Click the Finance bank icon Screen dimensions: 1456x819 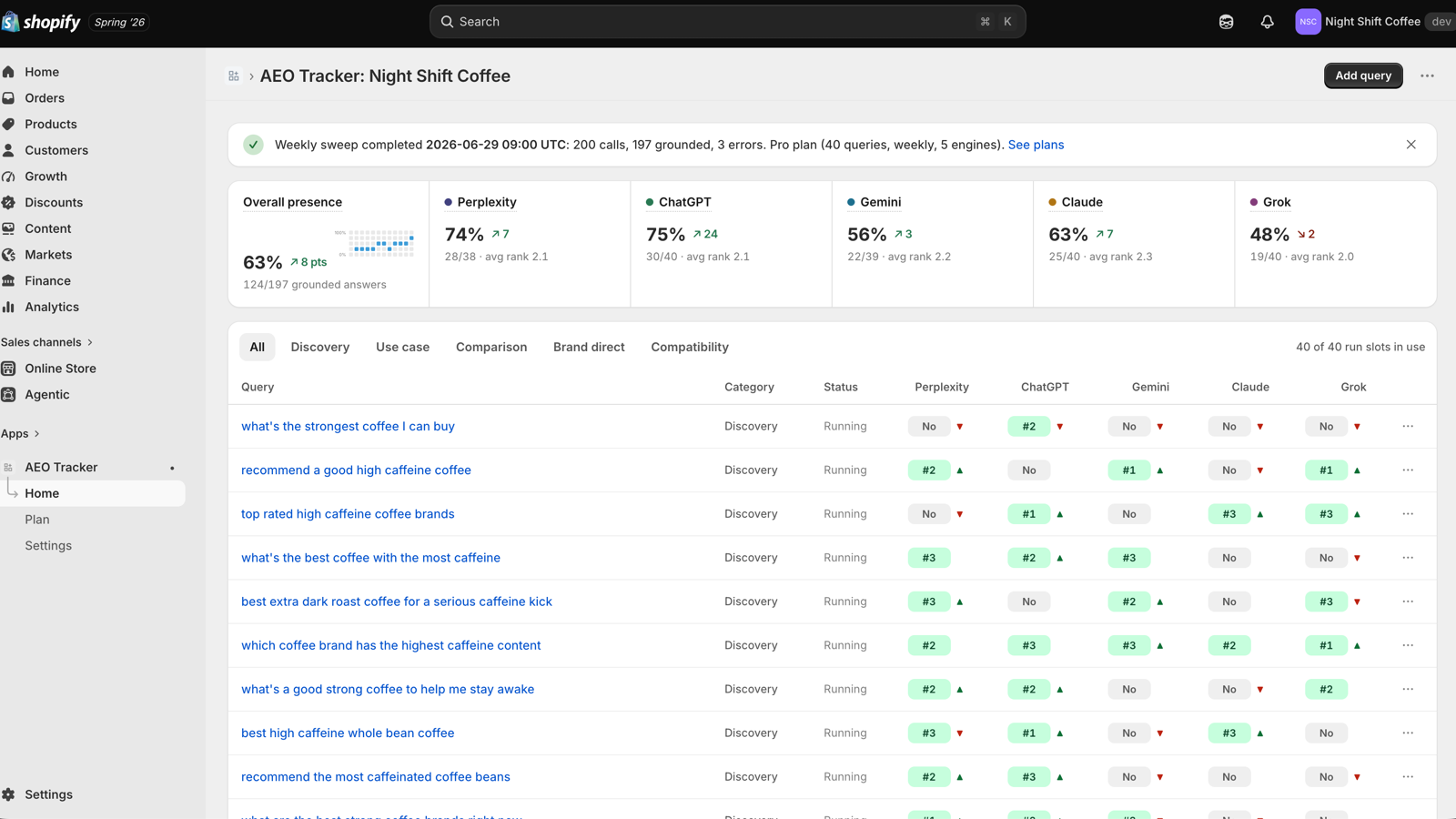pyautogui.click(x=9, y=281)
